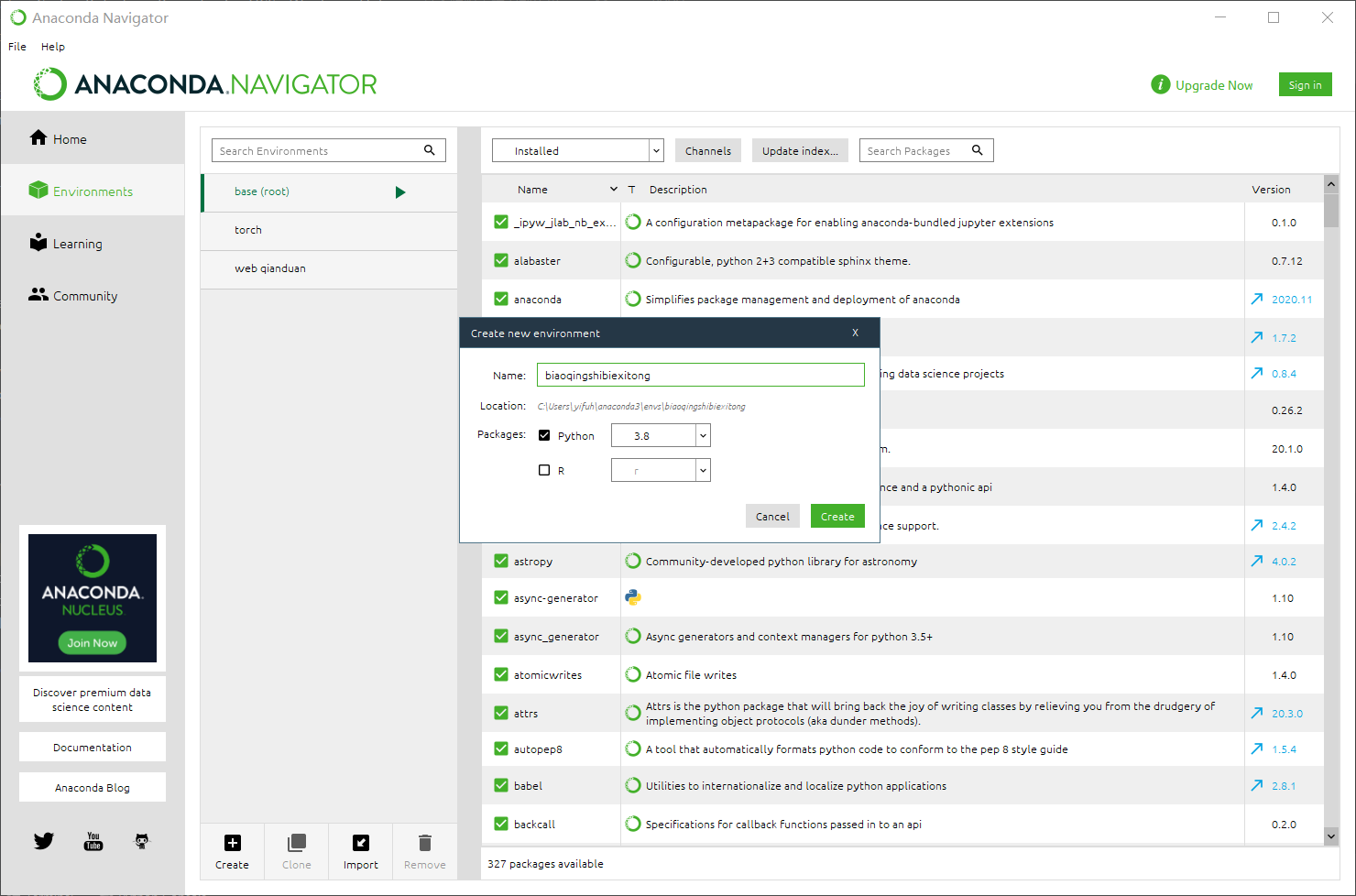Image resolution: width=1356 pixels, height=896 pixels.
Task: Click the upgrade arrow next to version 0.8.4
Action: click(x=1257, y=373)
